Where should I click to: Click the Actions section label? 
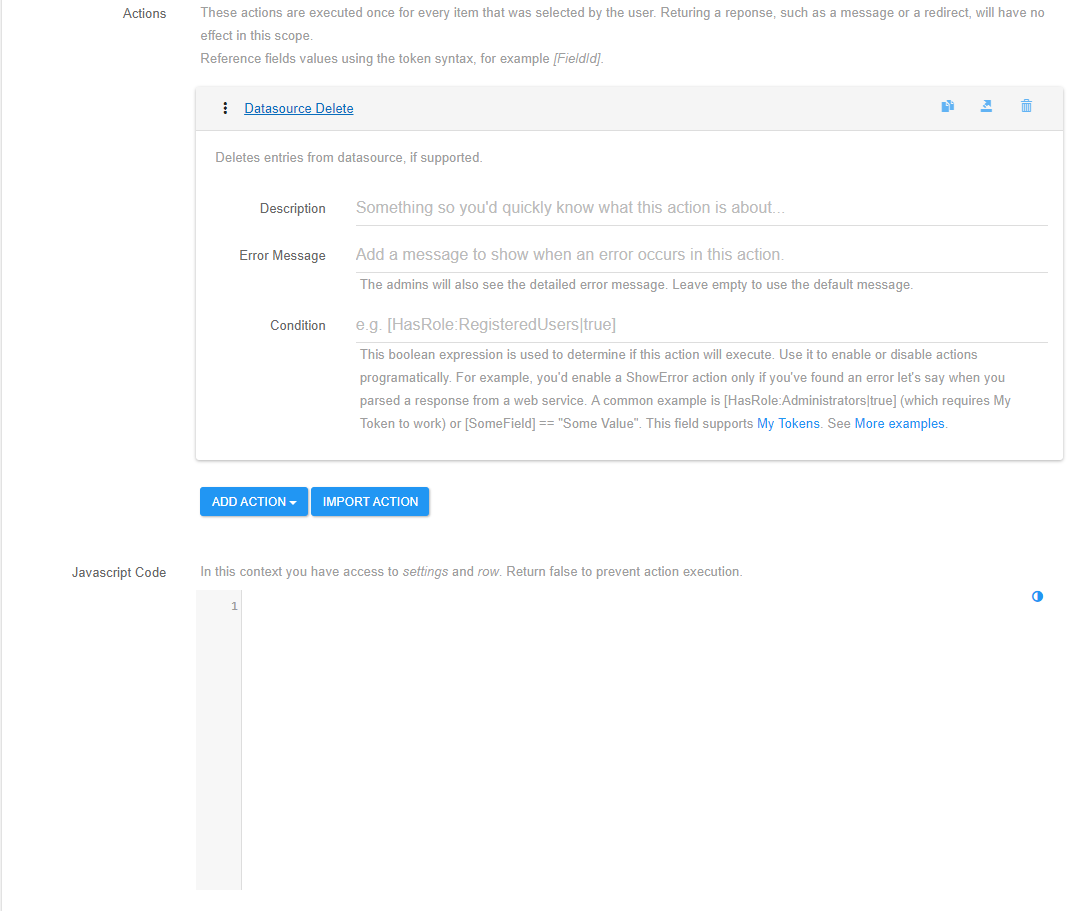coord(145,14)
